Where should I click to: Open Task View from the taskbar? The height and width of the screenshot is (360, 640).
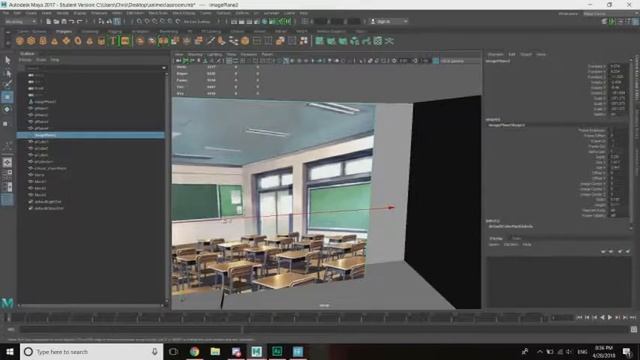[x=173, y=351]
